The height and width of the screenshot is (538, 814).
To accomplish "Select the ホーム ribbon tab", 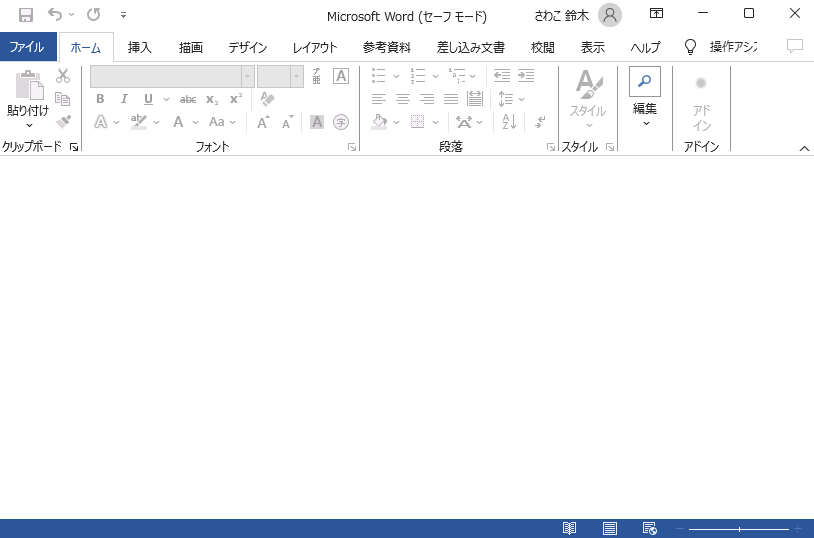I will pos(86,47).
